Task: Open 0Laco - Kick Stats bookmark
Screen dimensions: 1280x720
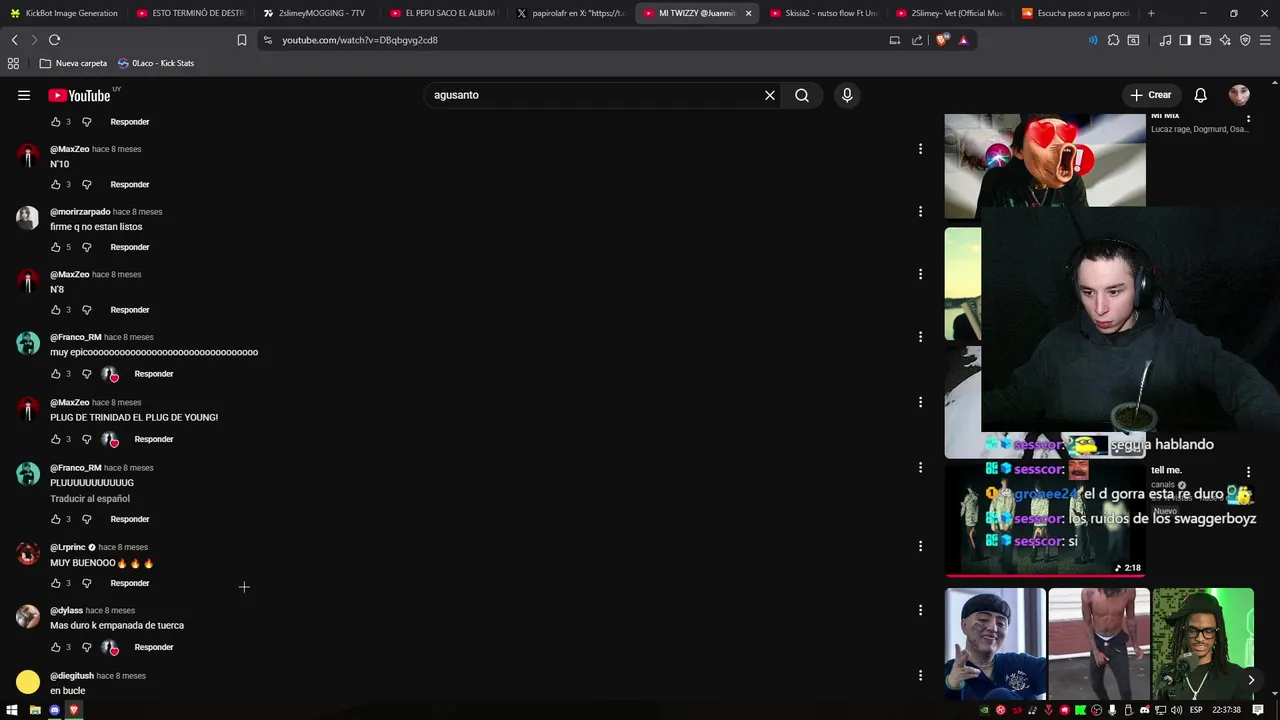Action: [156, 63]
